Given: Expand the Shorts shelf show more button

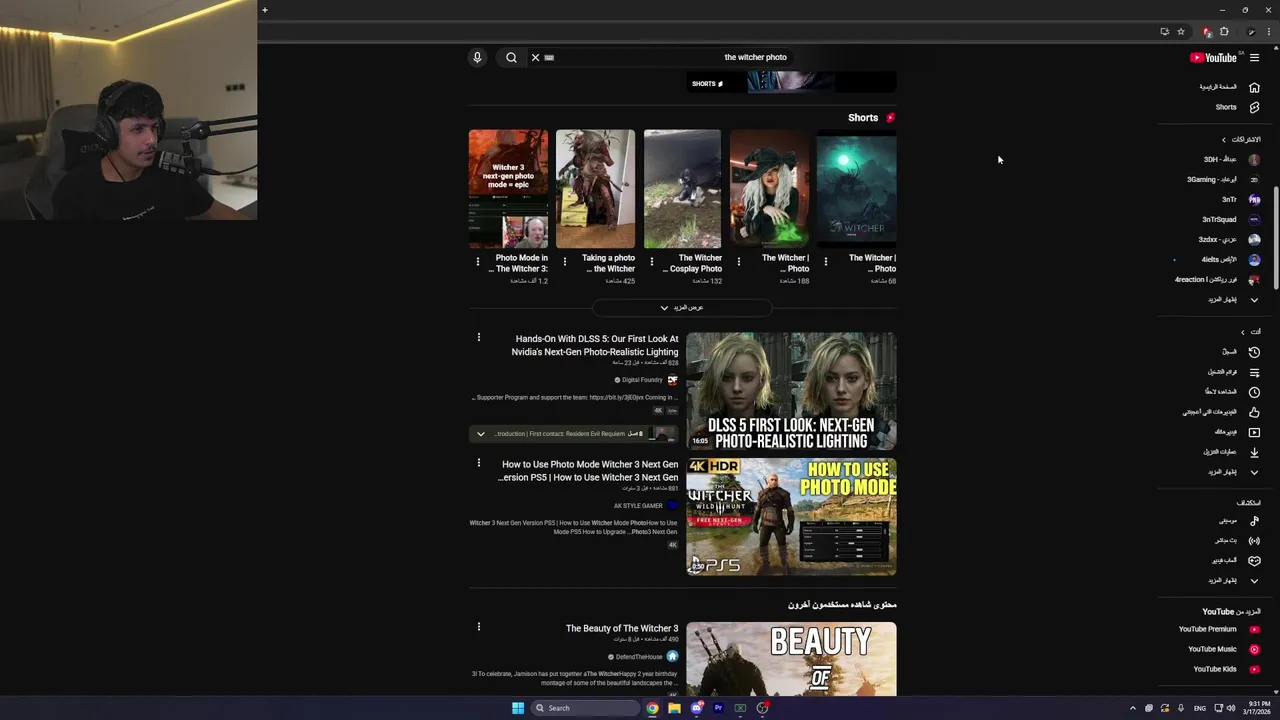Looking at the screenshot, I should click(x=682, y=308).
